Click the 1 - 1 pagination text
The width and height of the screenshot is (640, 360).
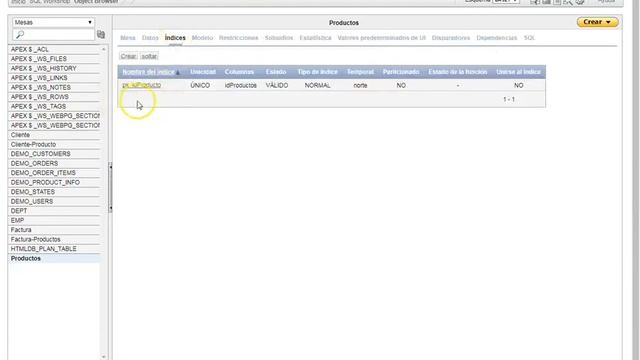[509, 99]
